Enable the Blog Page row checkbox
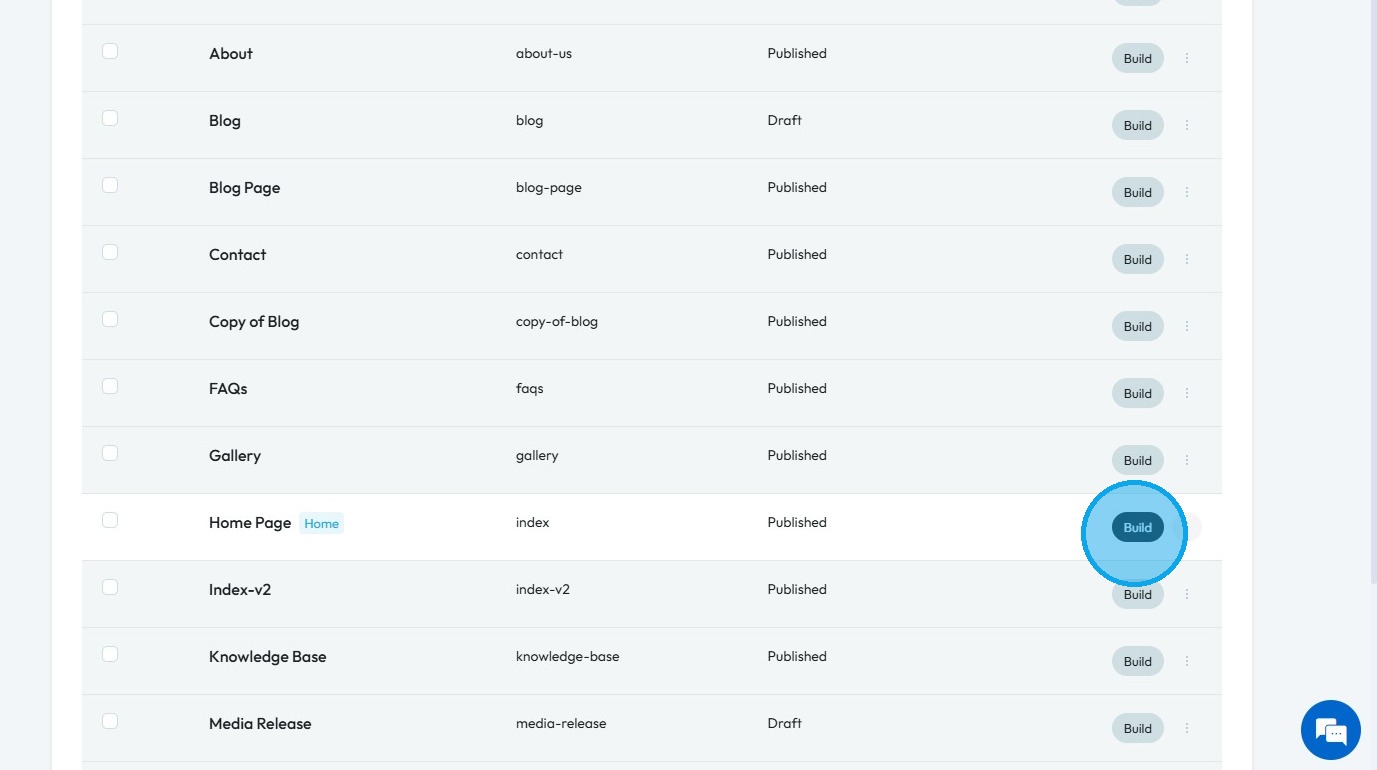 click(110, 185)
